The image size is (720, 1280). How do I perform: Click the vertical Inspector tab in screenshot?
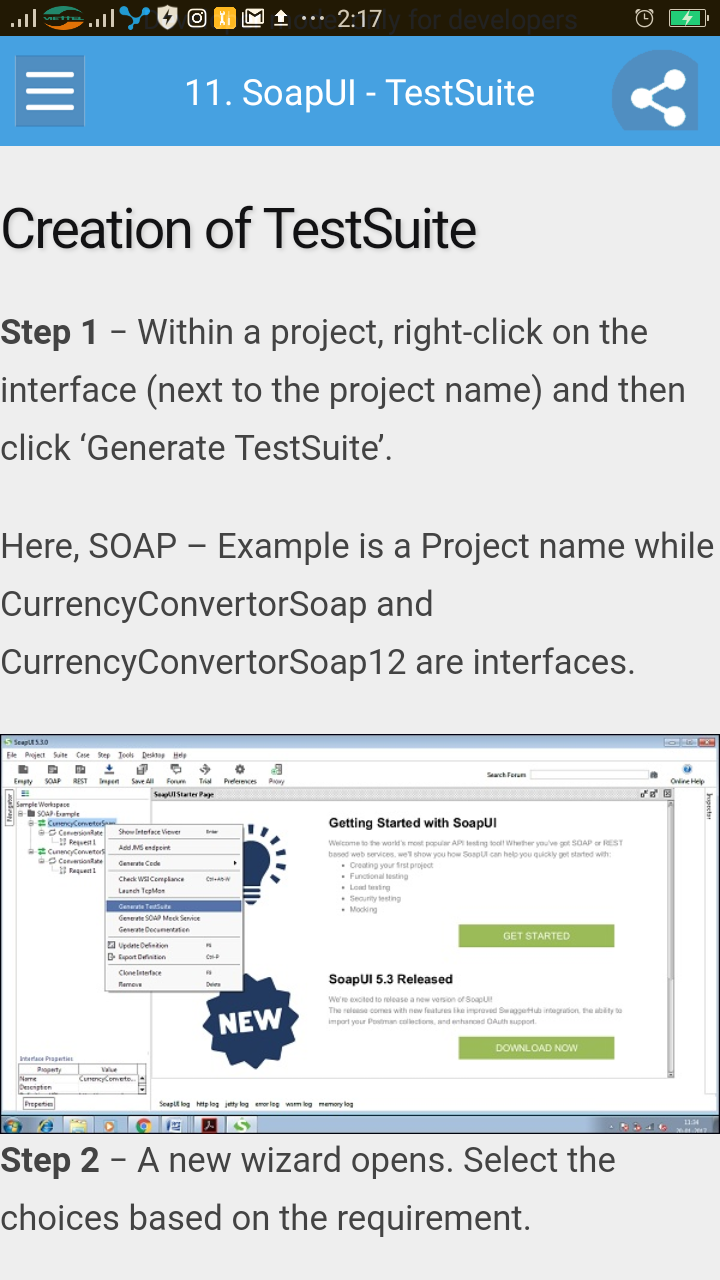point(711,808)
